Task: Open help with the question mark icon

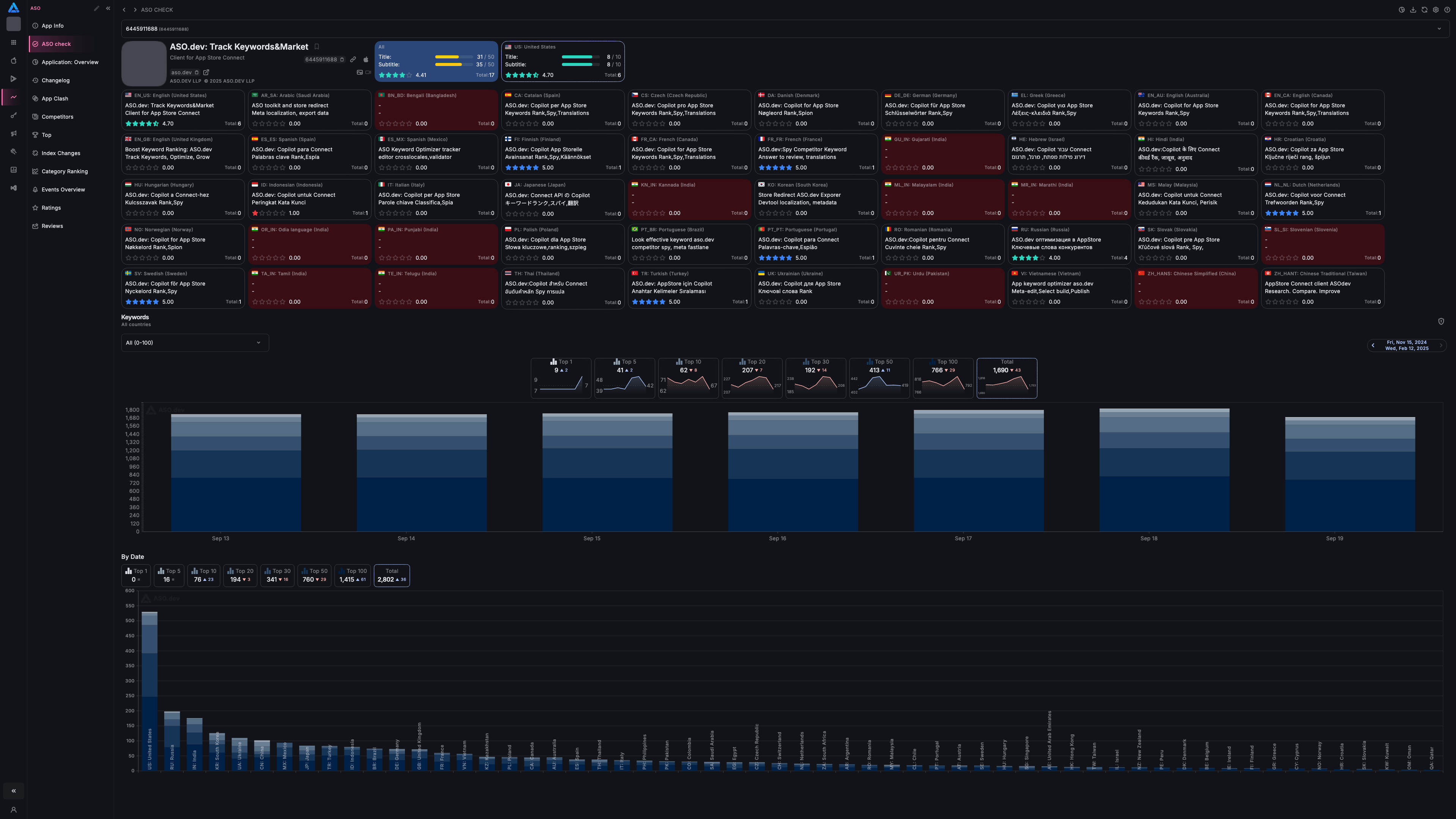Action: coord(1447,9)
